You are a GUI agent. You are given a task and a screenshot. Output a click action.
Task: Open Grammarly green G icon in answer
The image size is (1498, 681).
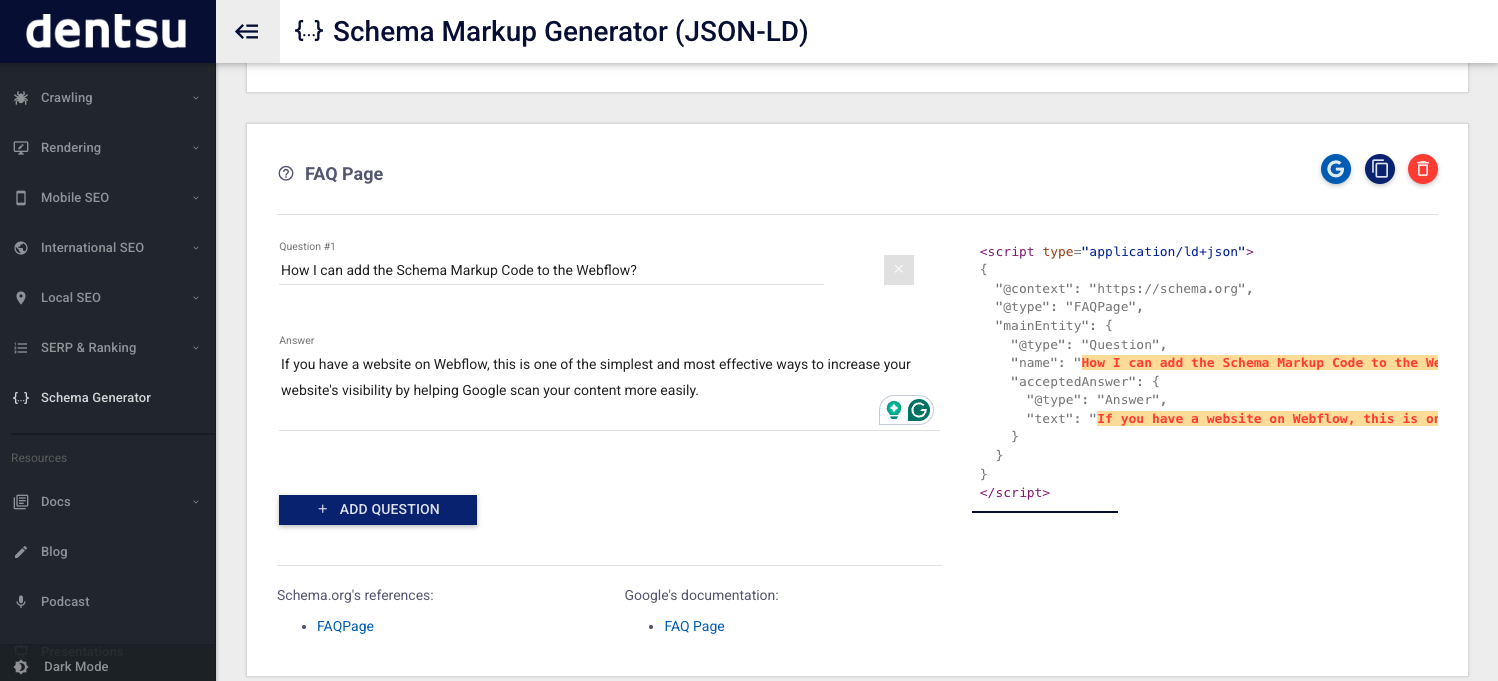(919, 410)
